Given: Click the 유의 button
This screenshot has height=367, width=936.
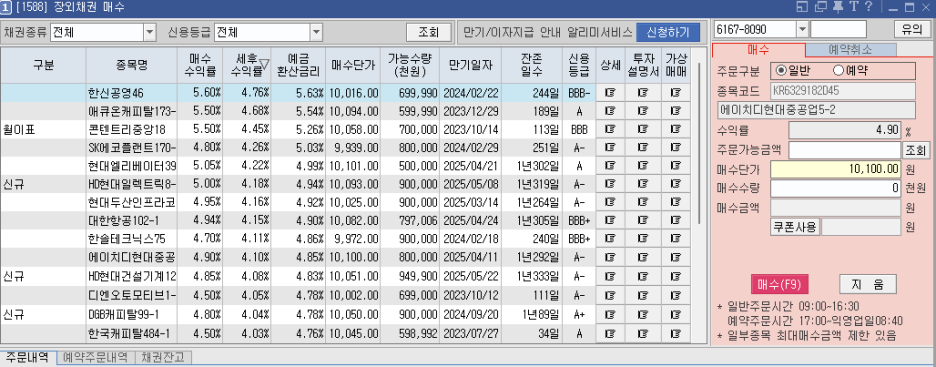Looking at the screenshot, I should click(912, 29).
